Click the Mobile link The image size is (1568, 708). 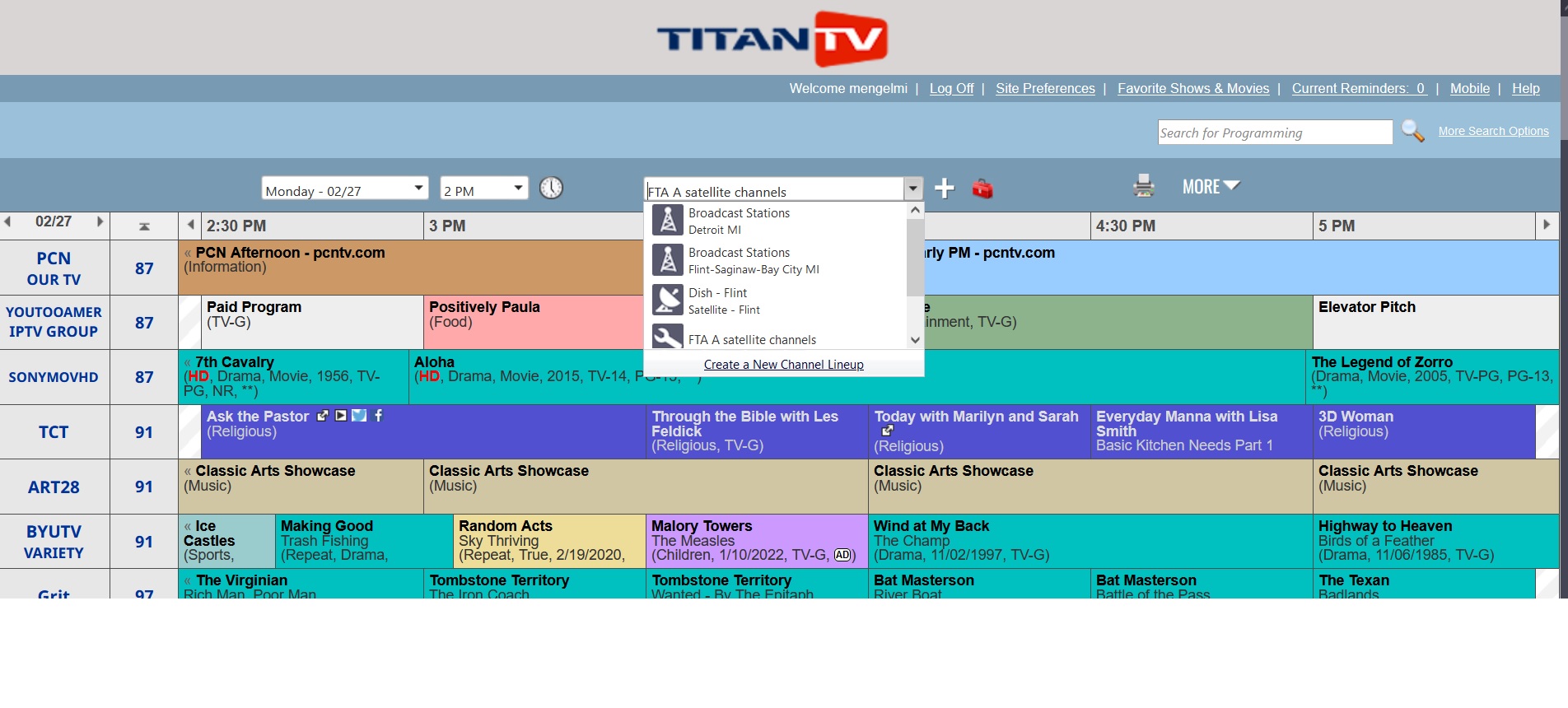coord(1470,88)
